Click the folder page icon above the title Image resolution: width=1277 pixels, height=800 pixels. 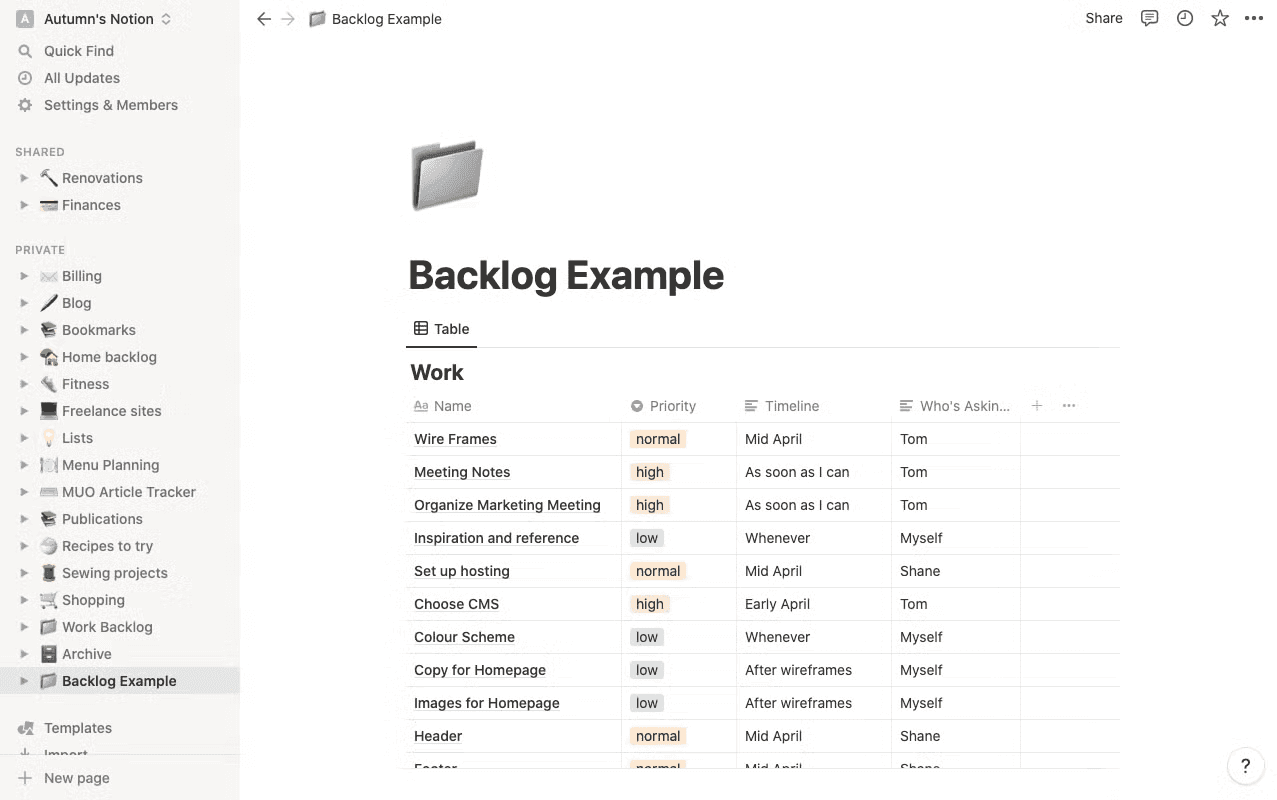click(x=446, y=174)
